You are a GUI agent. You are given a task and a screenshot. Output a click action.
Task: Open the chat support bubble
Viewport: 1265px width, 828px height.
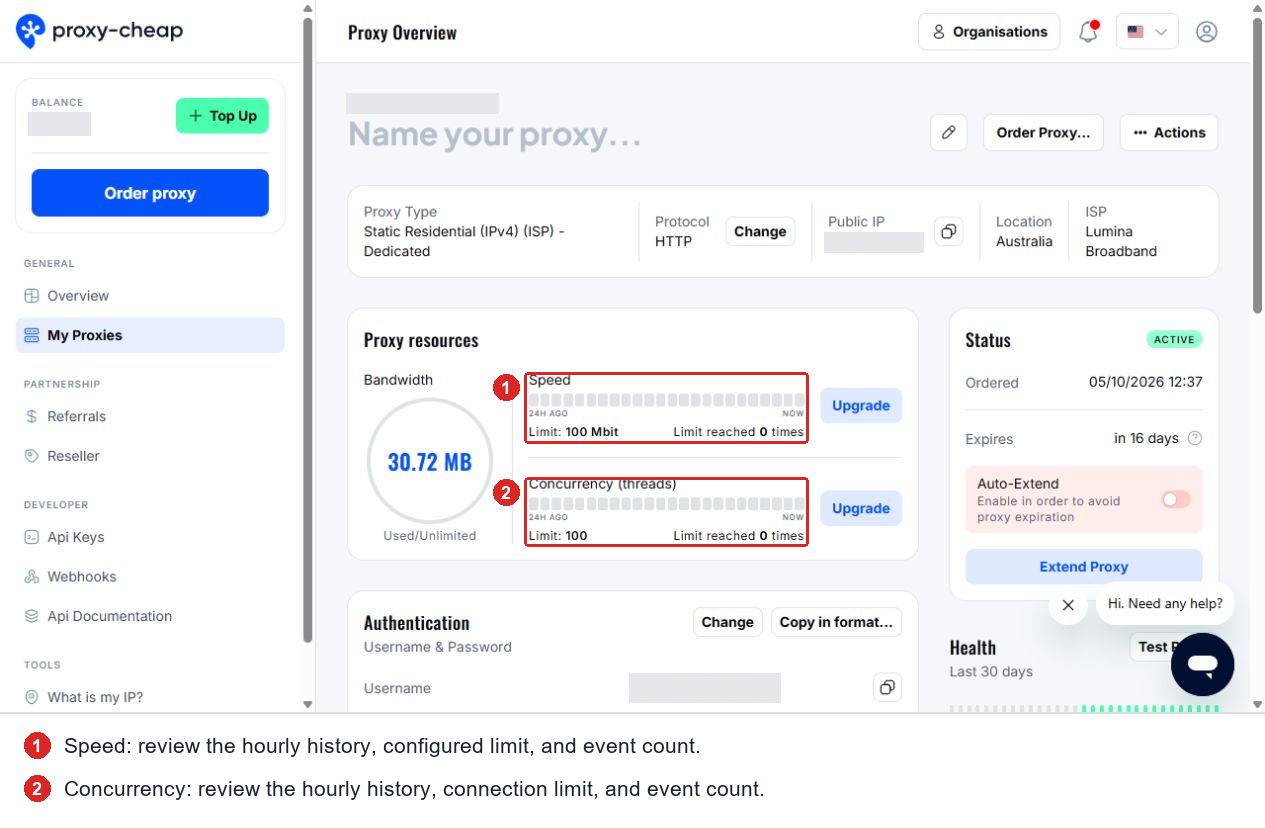(1203, 664)
